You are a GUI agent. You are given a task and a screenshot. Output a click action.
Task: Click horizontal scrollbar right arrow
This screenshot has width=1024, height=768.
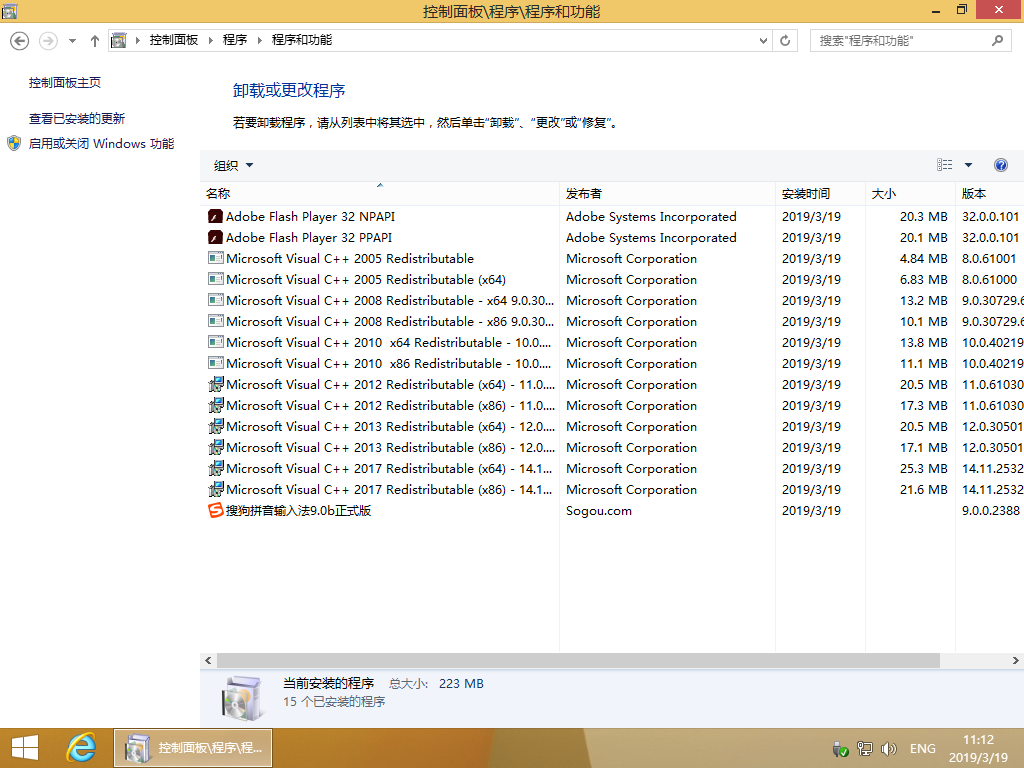[1016, 660]
